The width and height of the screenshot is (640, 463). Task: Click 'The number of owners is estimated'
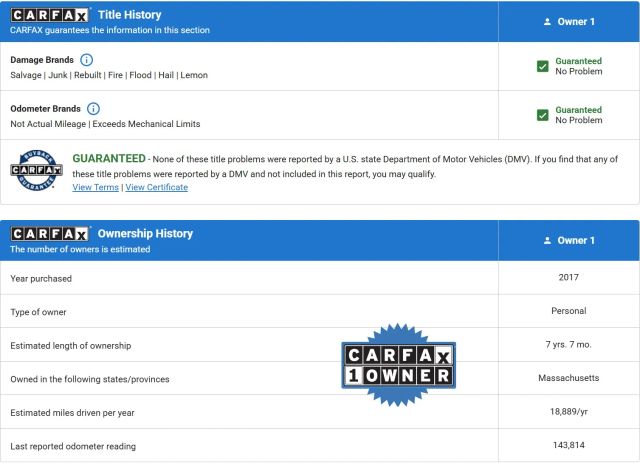pos(80,249)
